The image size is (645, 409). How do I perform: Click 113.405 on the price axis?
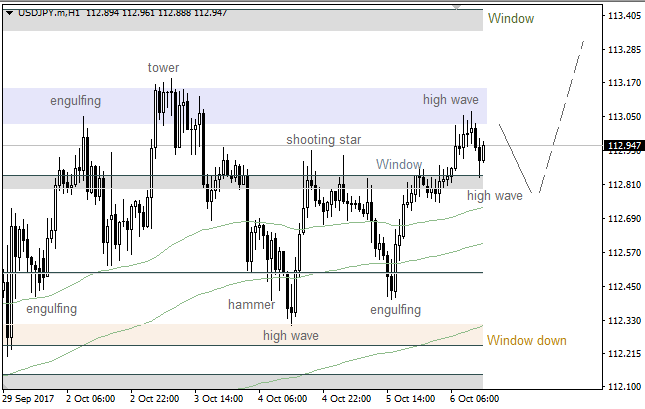pos(624,16)
